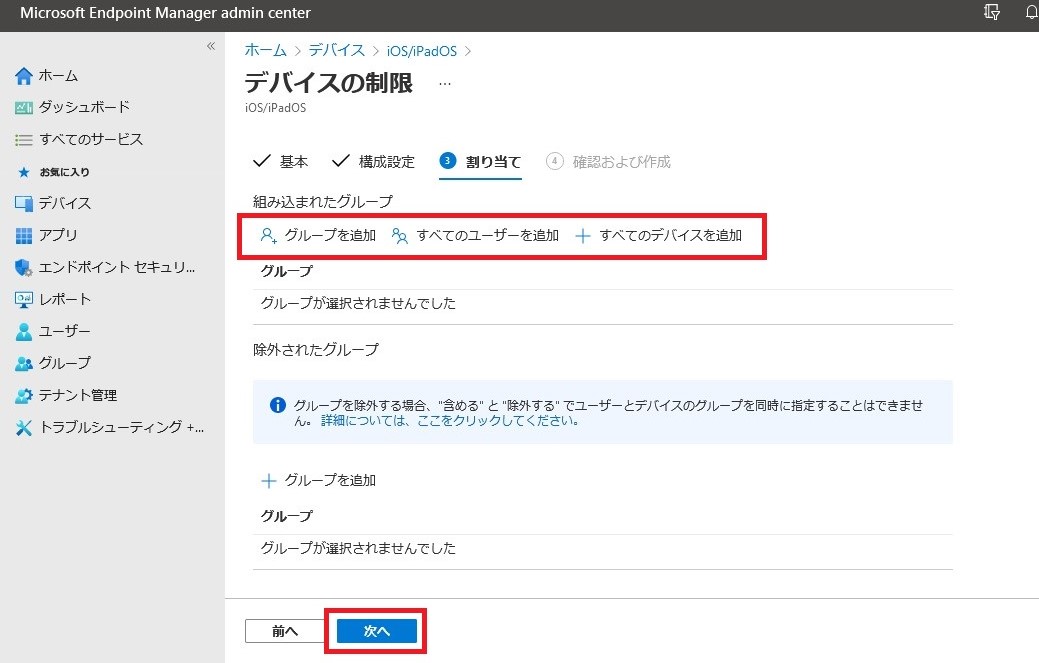
Task: Open the Users (ユーザー) person icon
Action: pyautogui.click(x=23, y=331)
